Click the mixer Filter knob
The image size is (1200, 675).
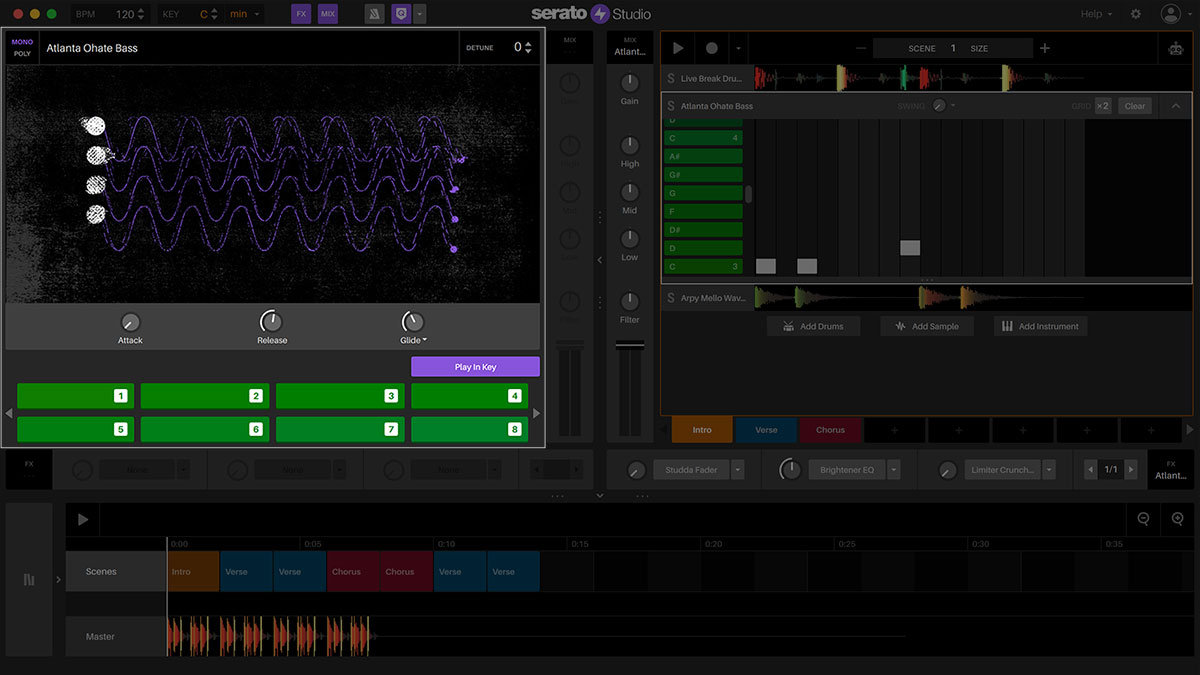tap(630, 301)
